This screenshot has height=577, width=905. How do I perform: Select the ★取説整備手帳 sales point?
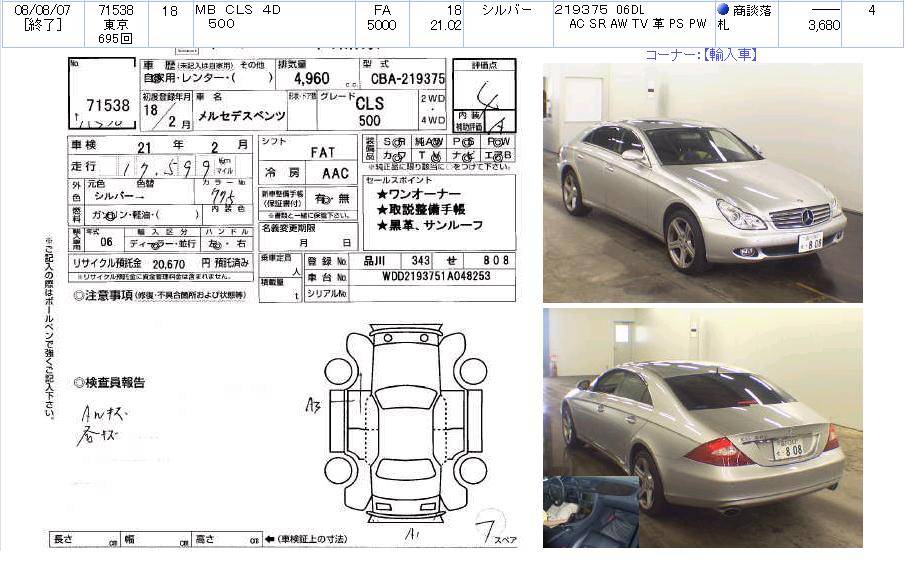(421, 209)
